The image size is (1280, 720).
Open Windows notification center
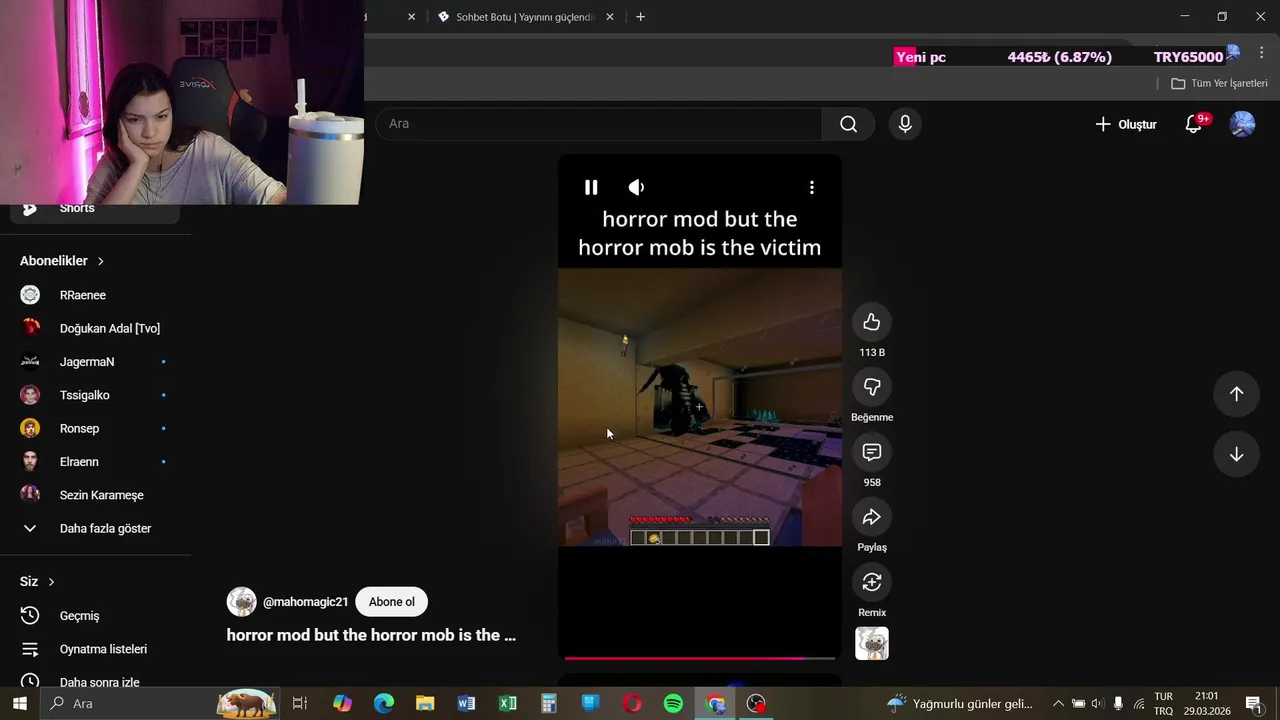click(1253, 703)
